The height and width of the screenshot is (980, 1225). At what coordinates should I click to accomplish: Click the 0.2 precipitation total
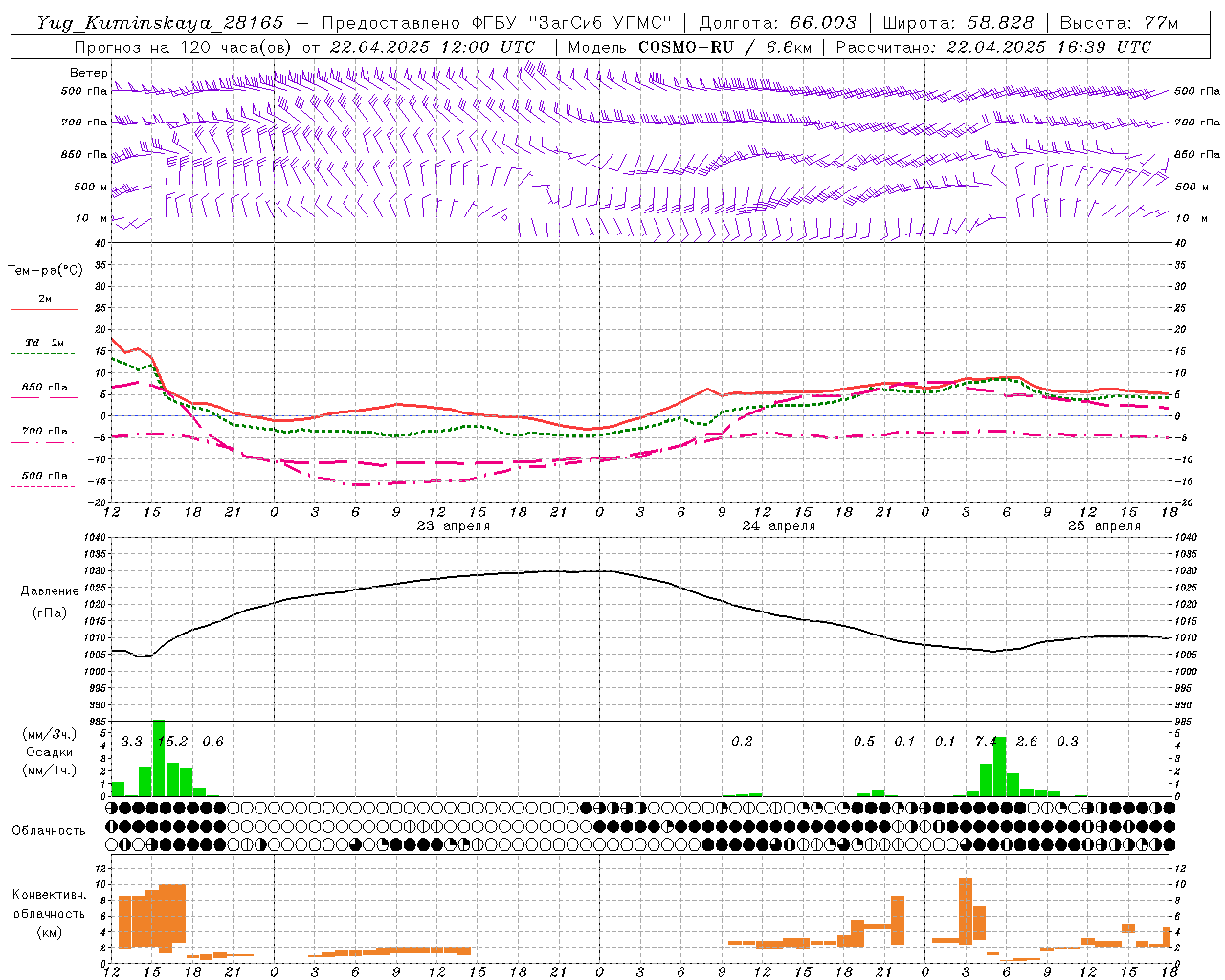[742, 742]
